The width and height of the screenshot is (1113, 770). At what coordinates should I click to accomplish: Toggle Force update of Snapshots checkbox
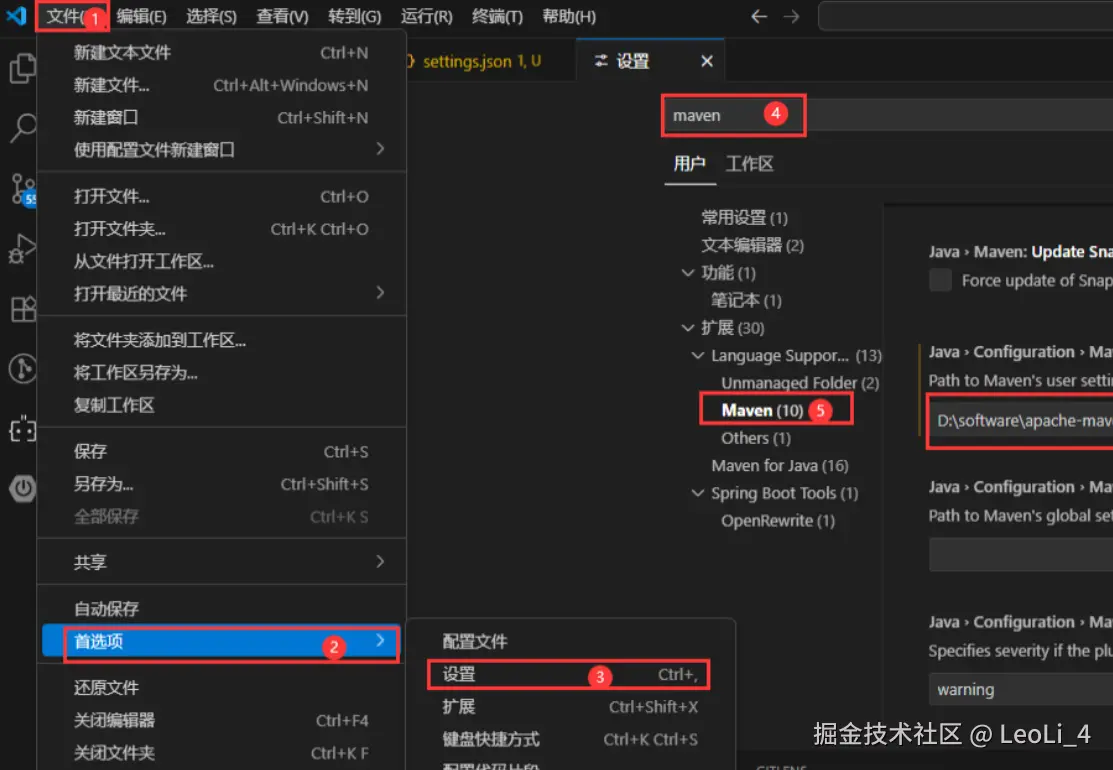pyautogui.click(x=941, y=280)
